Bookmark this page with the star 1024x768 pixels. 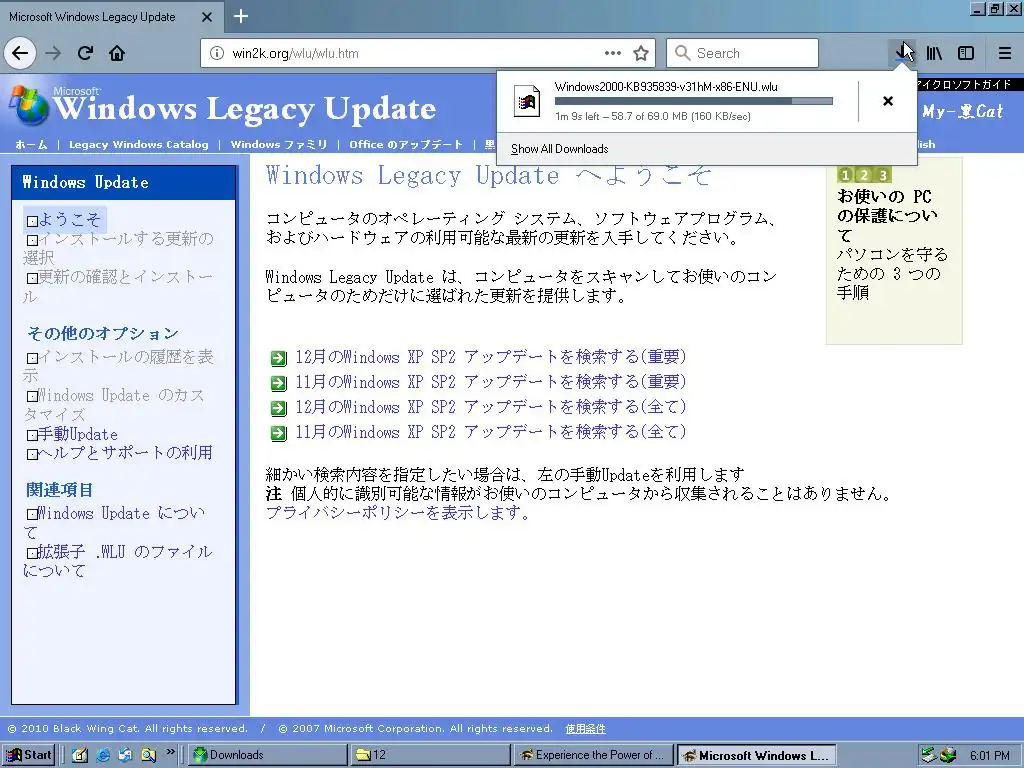pyautogui.click(x=641, y=53)
